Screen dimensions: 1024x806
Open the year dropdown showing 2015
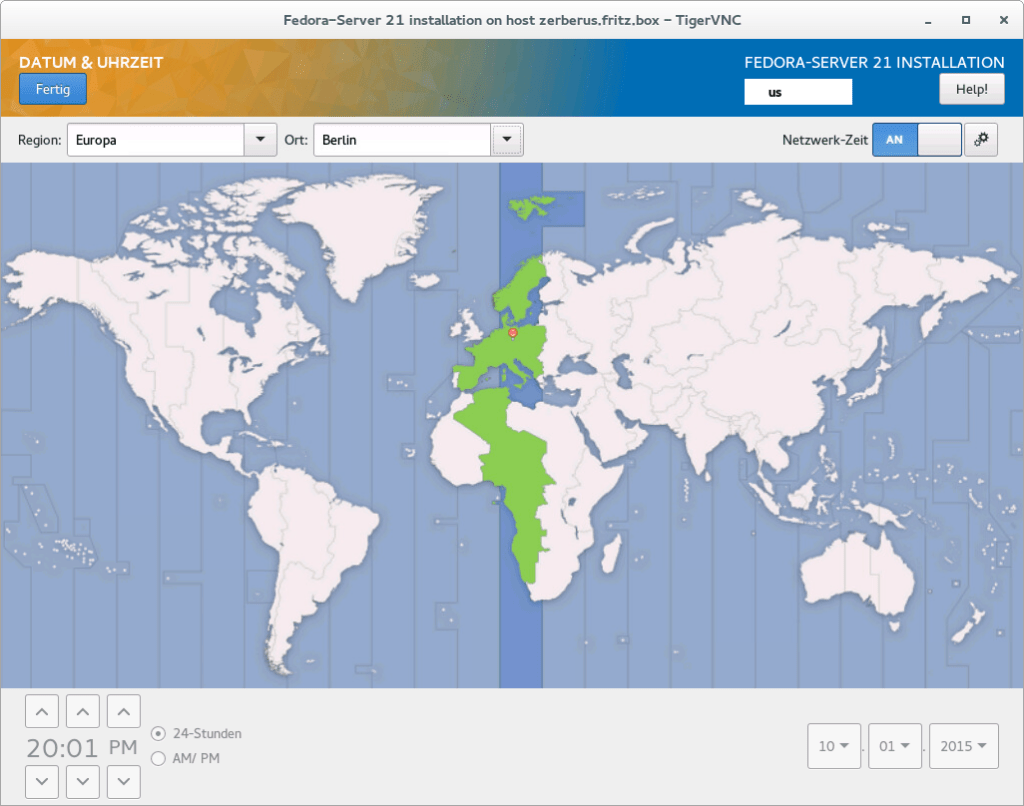click(x=963, y=746)
